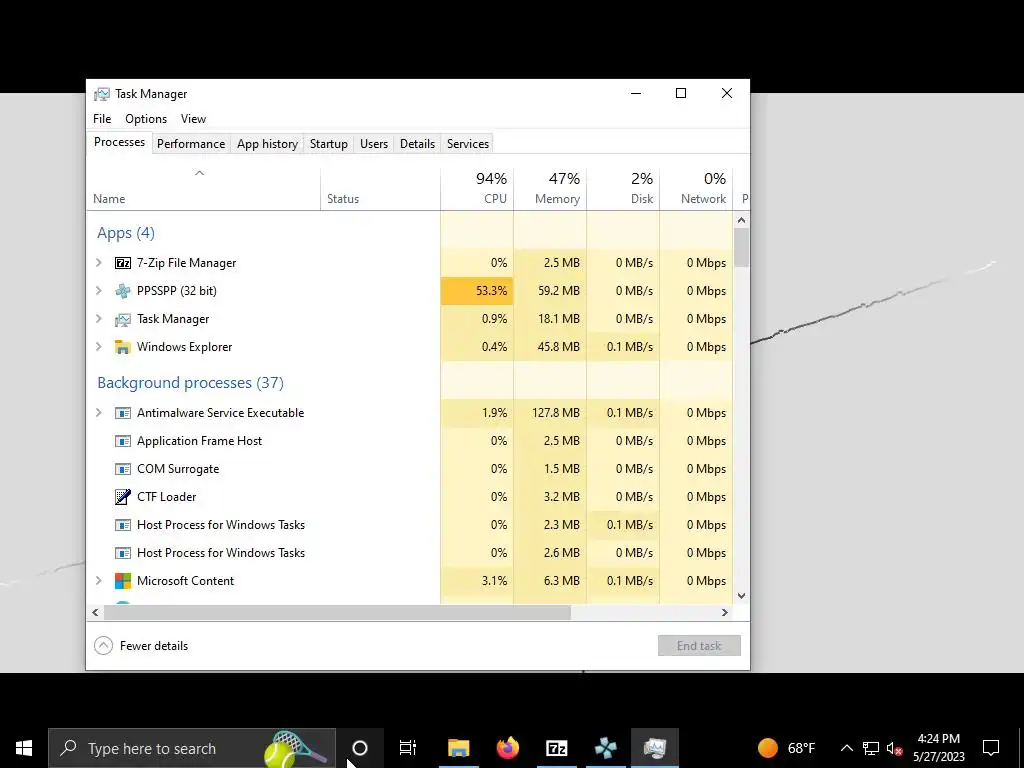1024x768 pixels.
Task: Switch to the Performance tab
Action: click(x=191, y=144)
